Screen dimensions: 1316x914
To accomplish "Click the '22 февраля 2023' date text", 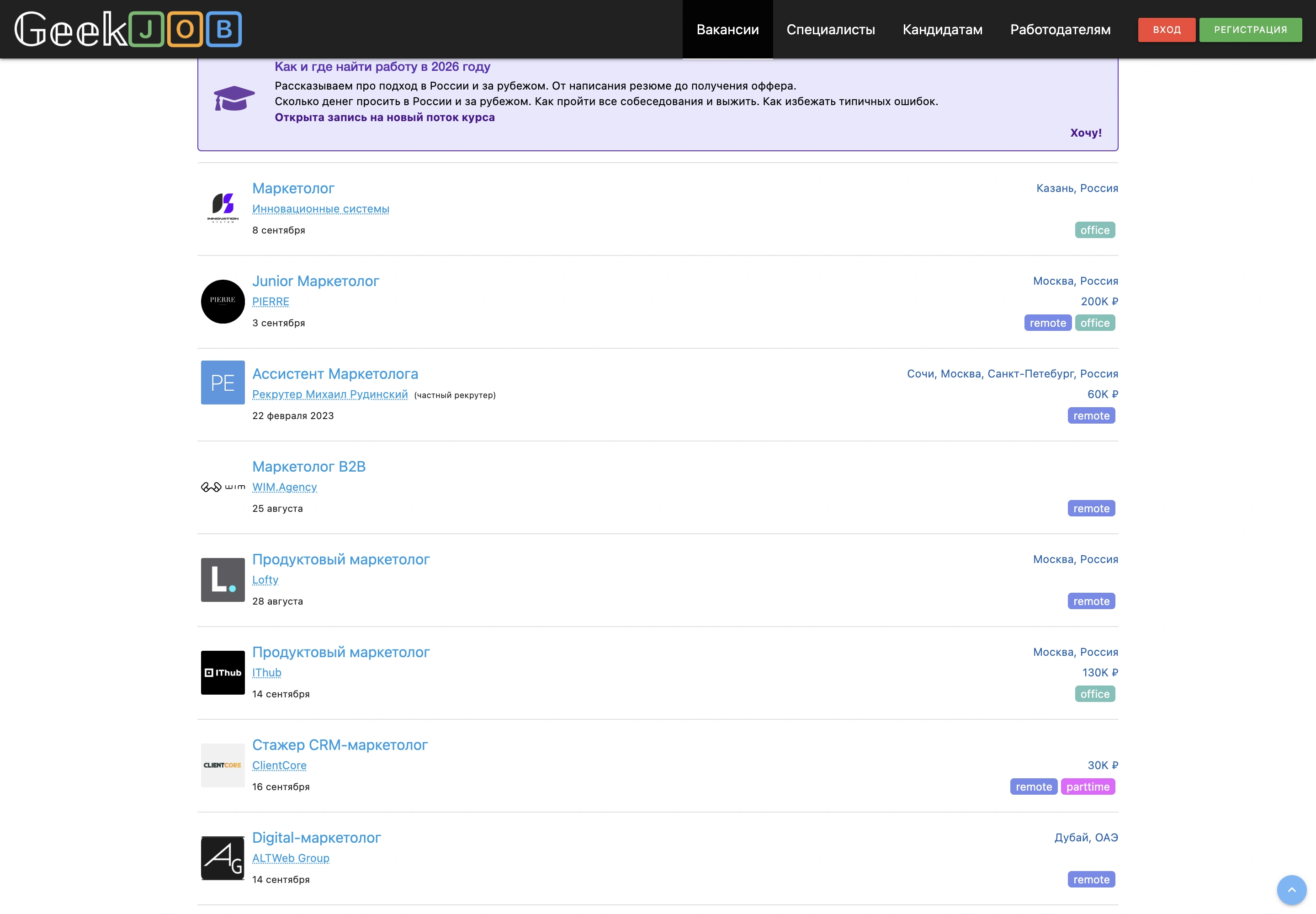I will pos(292,416).
